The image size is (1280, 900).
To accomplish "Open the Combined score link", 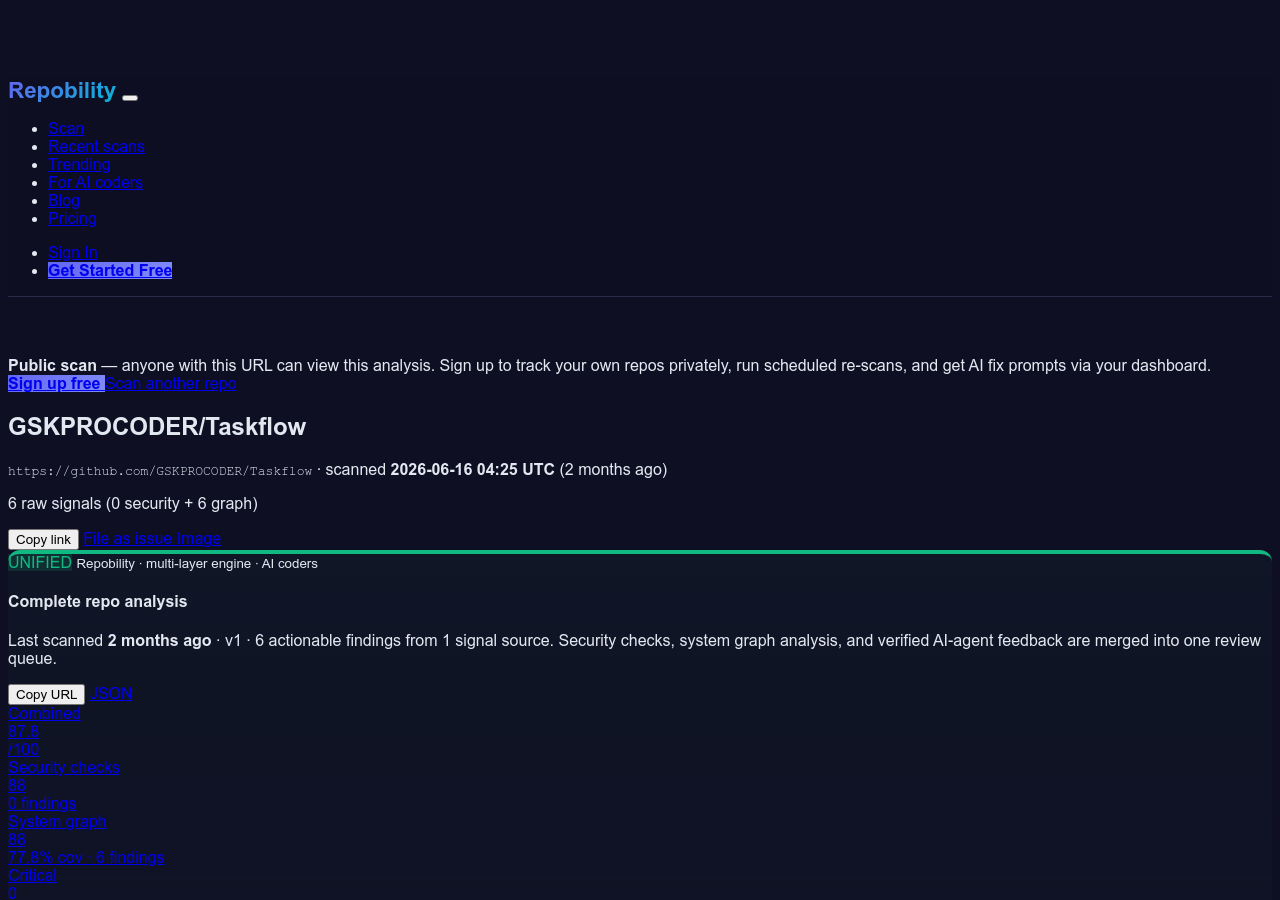I will 44,731.
